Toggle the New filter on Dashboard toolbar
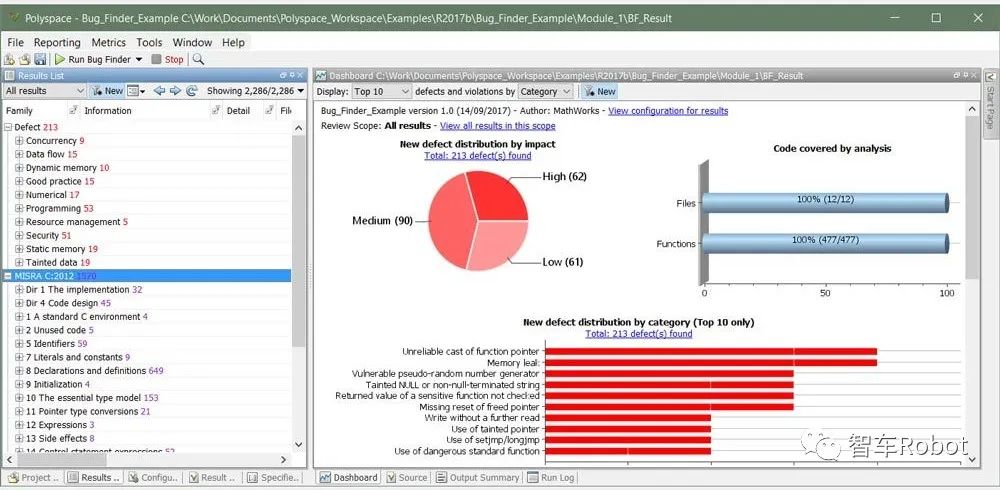The image size is (1000, 490). click(x=600, y=91)
